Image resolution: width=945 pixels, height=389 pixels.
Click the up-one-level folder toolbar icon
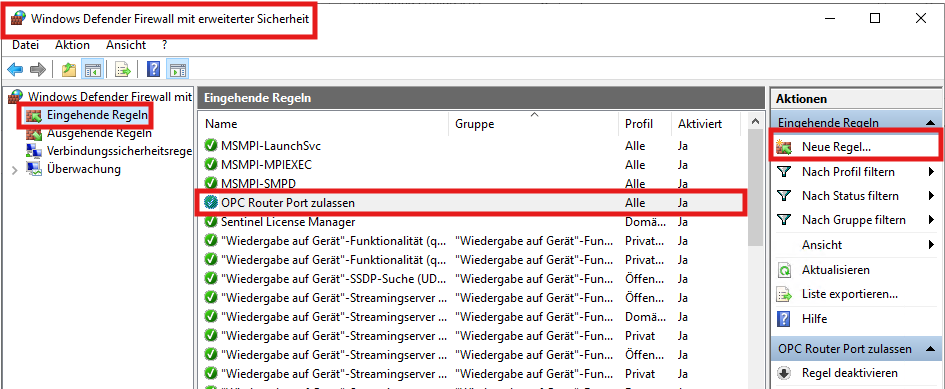click(69, 70)
